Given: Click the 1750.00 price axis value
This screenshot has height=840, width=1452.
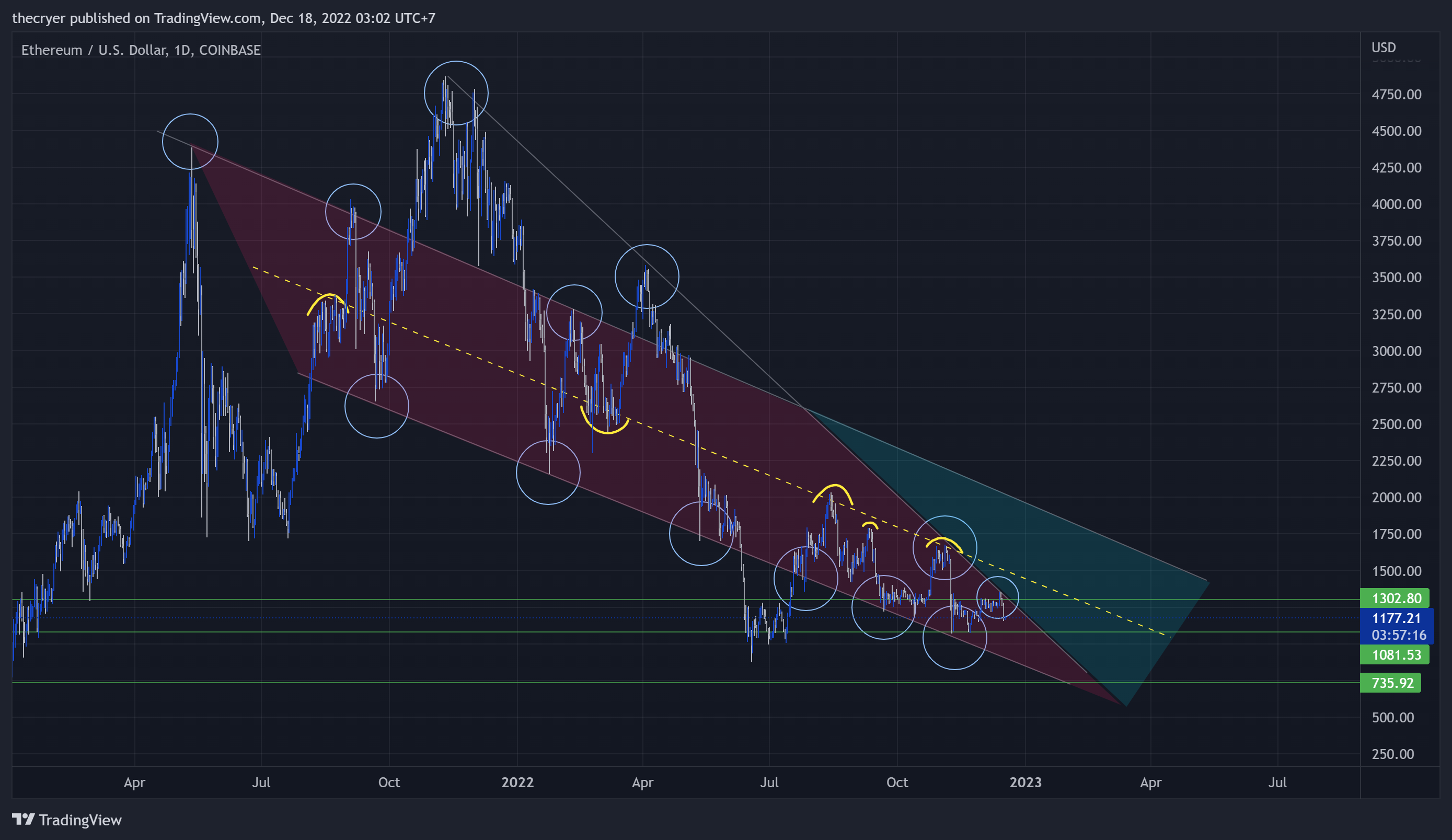Looking at the screenshot, I should 1397,534.
